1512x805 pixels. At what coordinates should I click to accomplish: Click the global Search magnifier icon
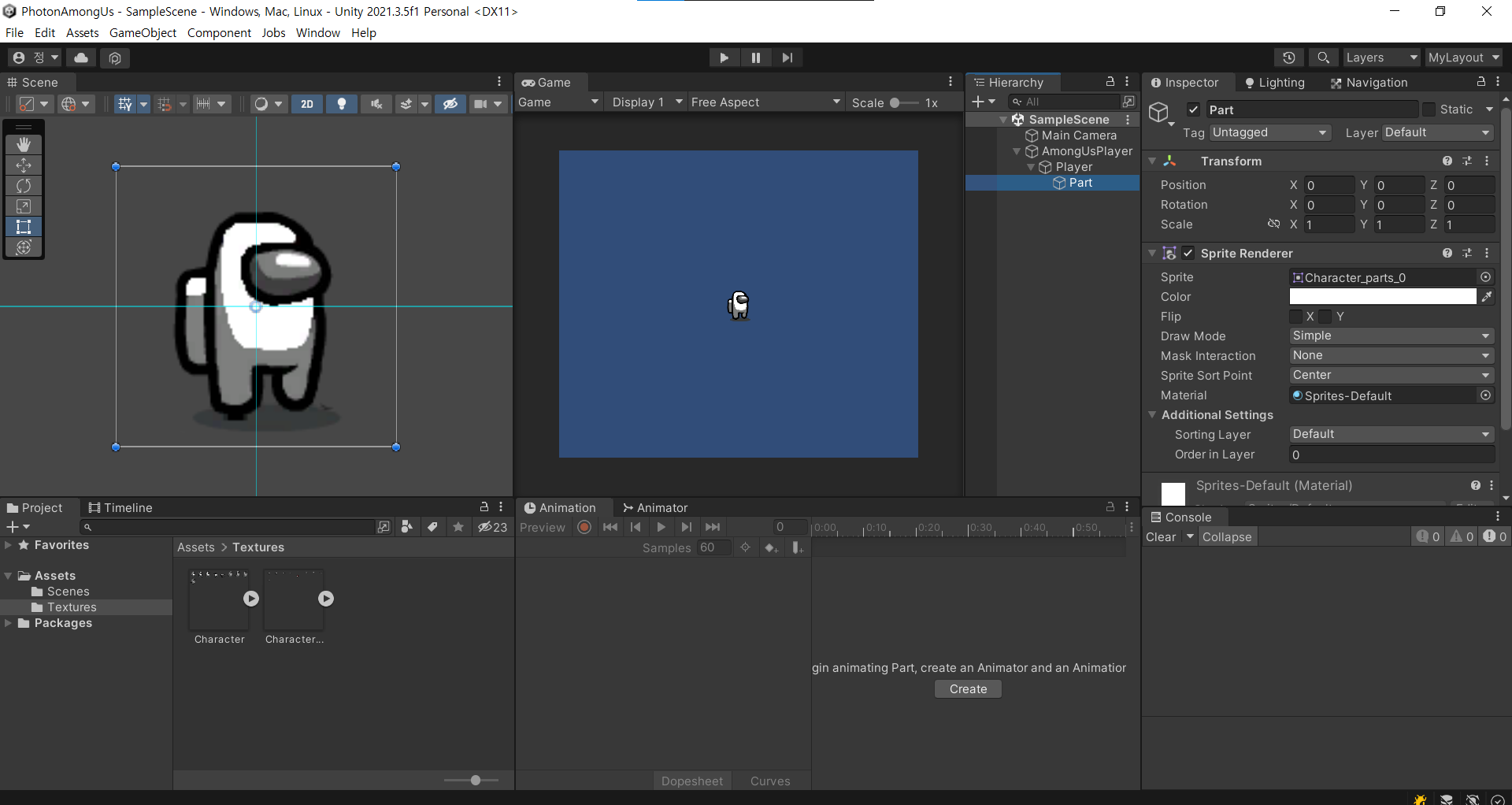click(x=1324, y=57)
